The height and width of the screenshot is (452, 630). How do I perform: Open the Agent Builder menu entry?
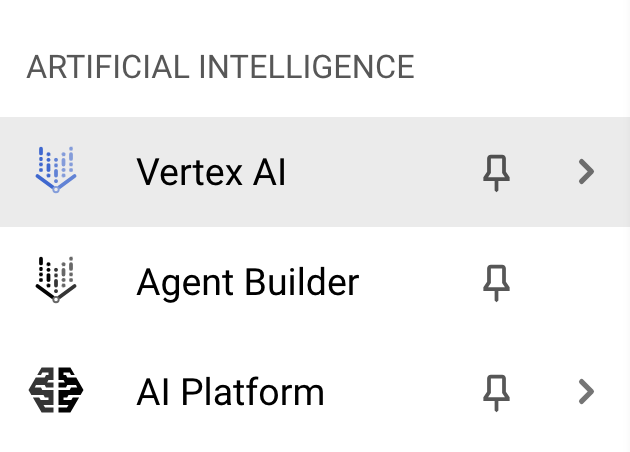click(247, 283)
